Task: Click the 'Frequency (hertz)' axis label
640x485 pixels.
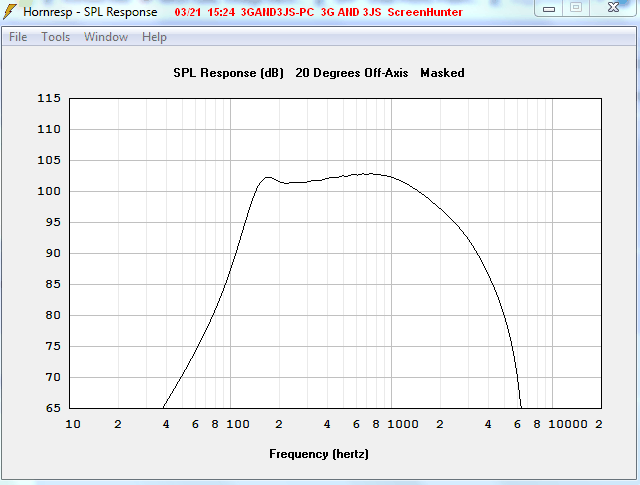Action: pyautogui.click(x=319, y=454)
